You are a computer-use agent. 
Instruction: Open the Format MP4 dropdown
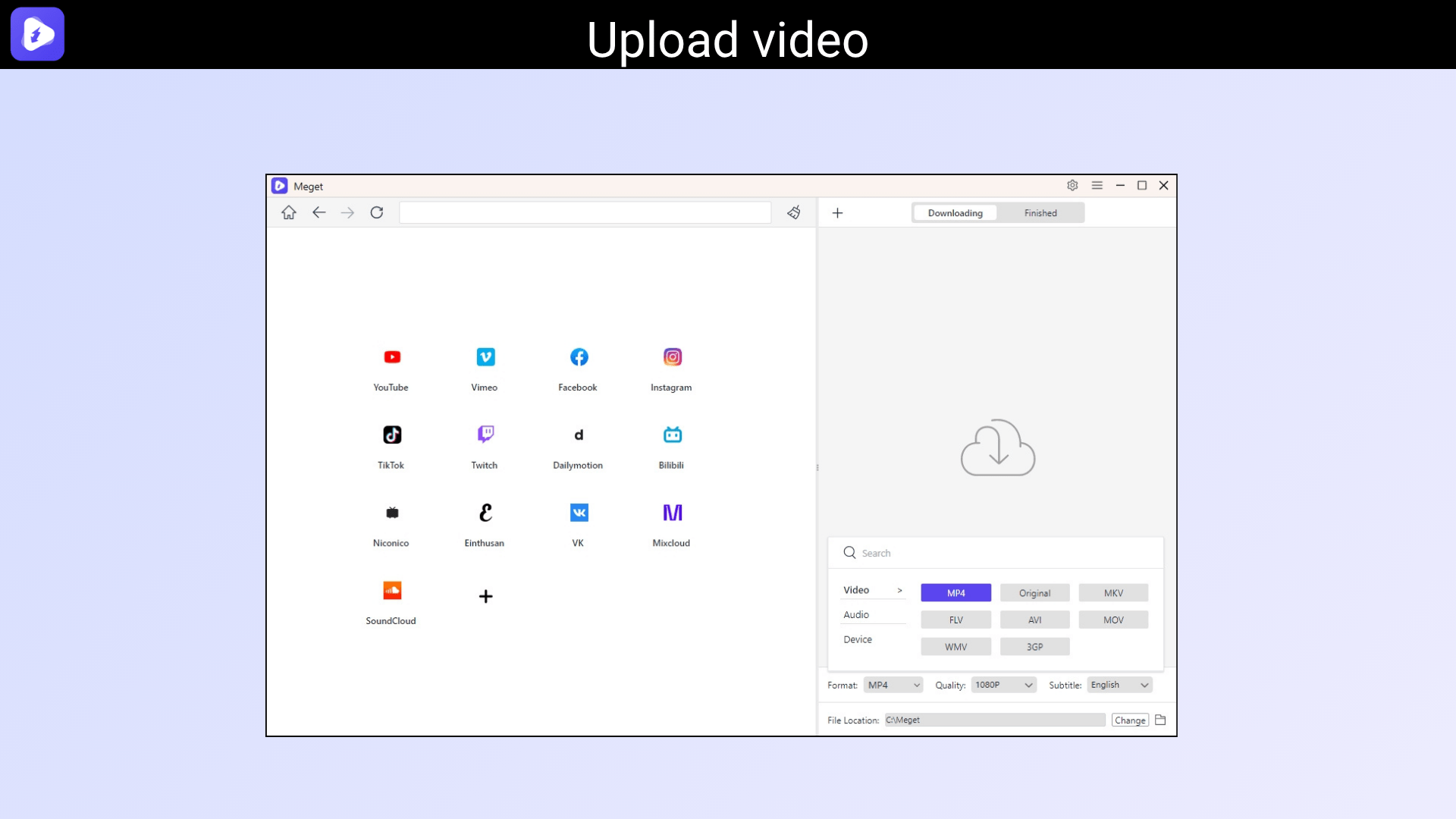click(893, 685)
